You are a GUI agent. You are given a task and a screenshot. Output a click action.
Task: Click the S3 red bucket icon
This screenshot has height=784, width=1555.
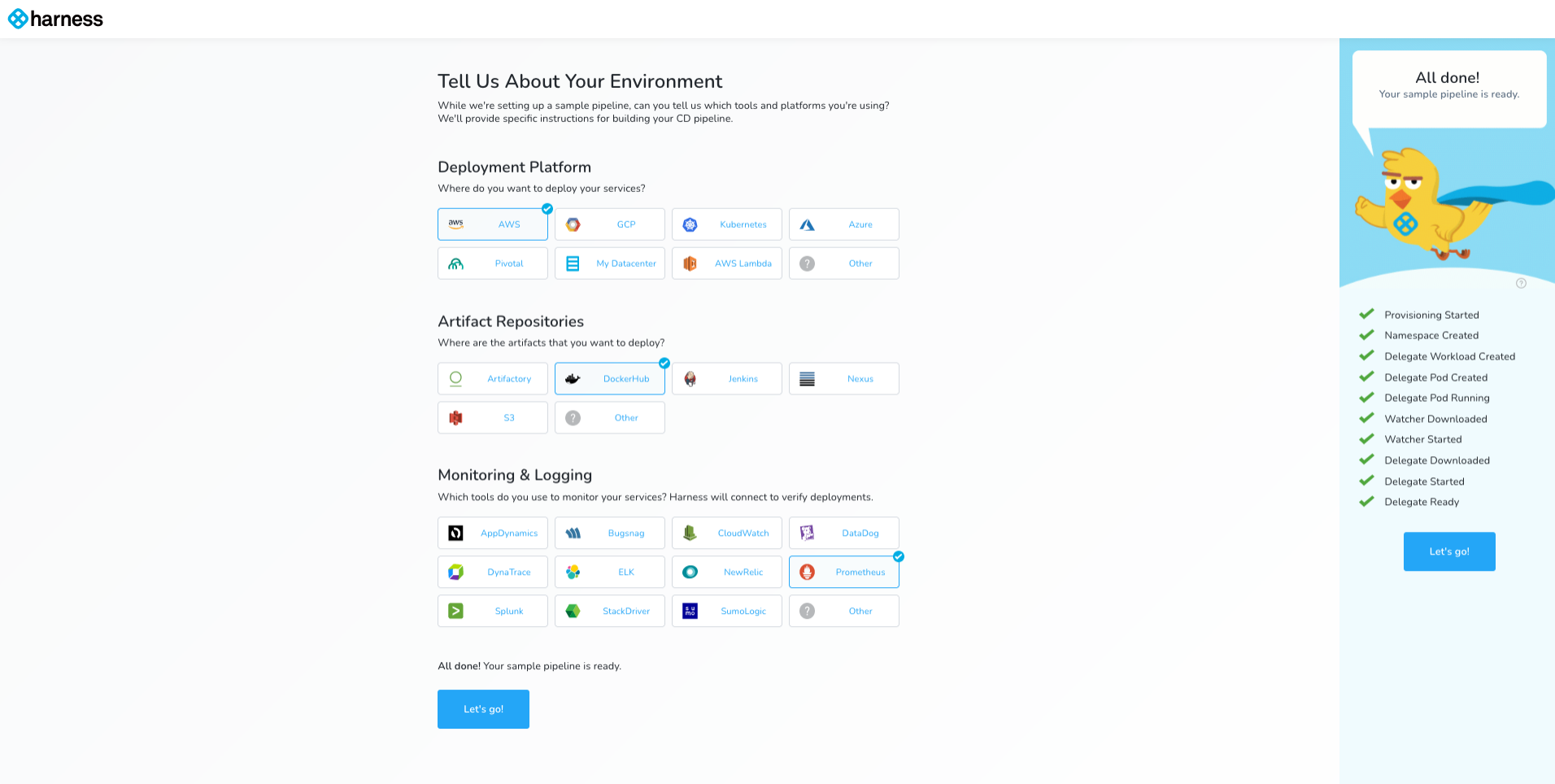tap(456, 418)
